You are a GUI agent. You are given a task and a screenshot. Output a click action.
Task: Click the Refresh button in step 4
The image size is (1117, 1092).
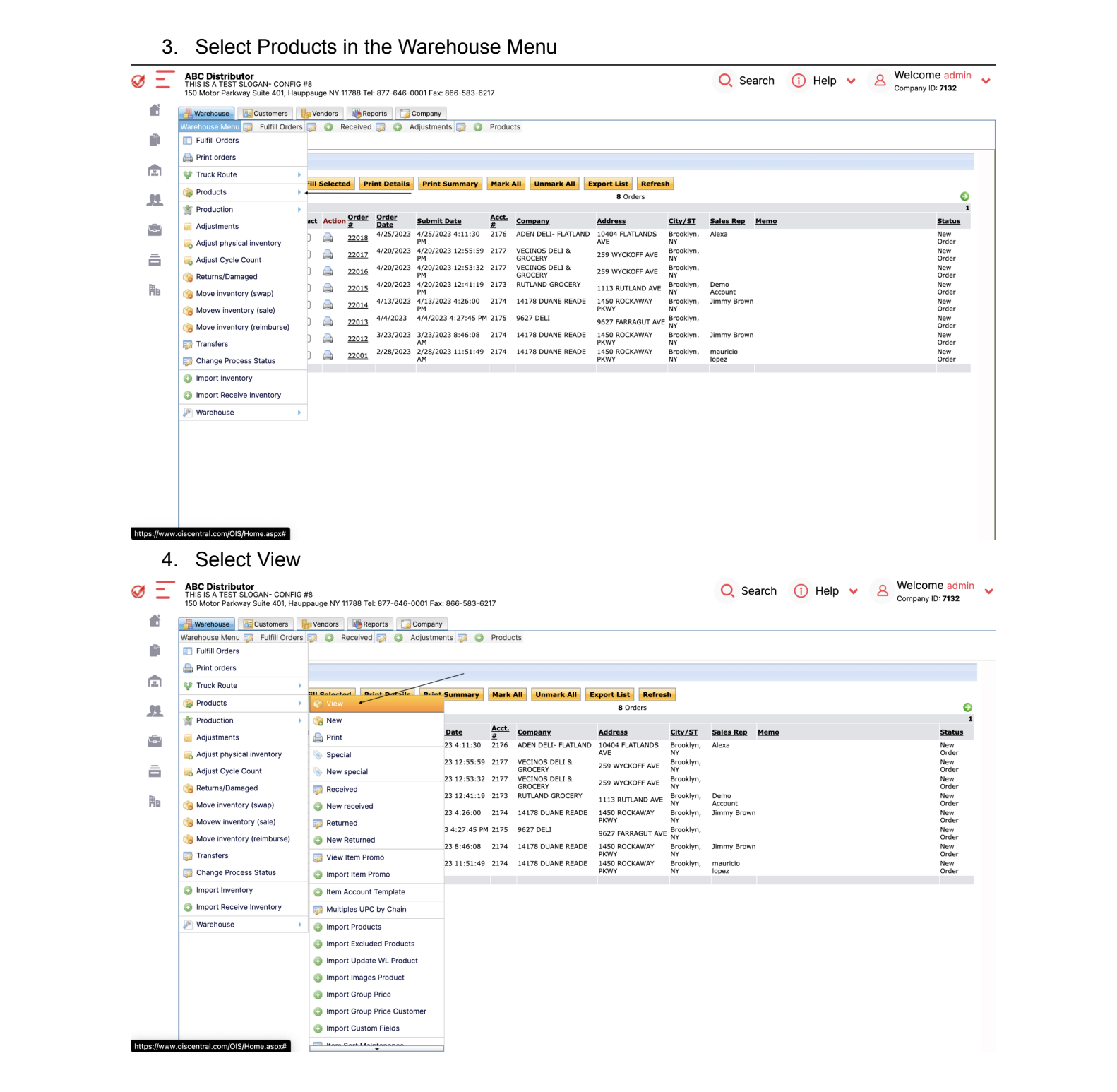click(x=657, y=694)
